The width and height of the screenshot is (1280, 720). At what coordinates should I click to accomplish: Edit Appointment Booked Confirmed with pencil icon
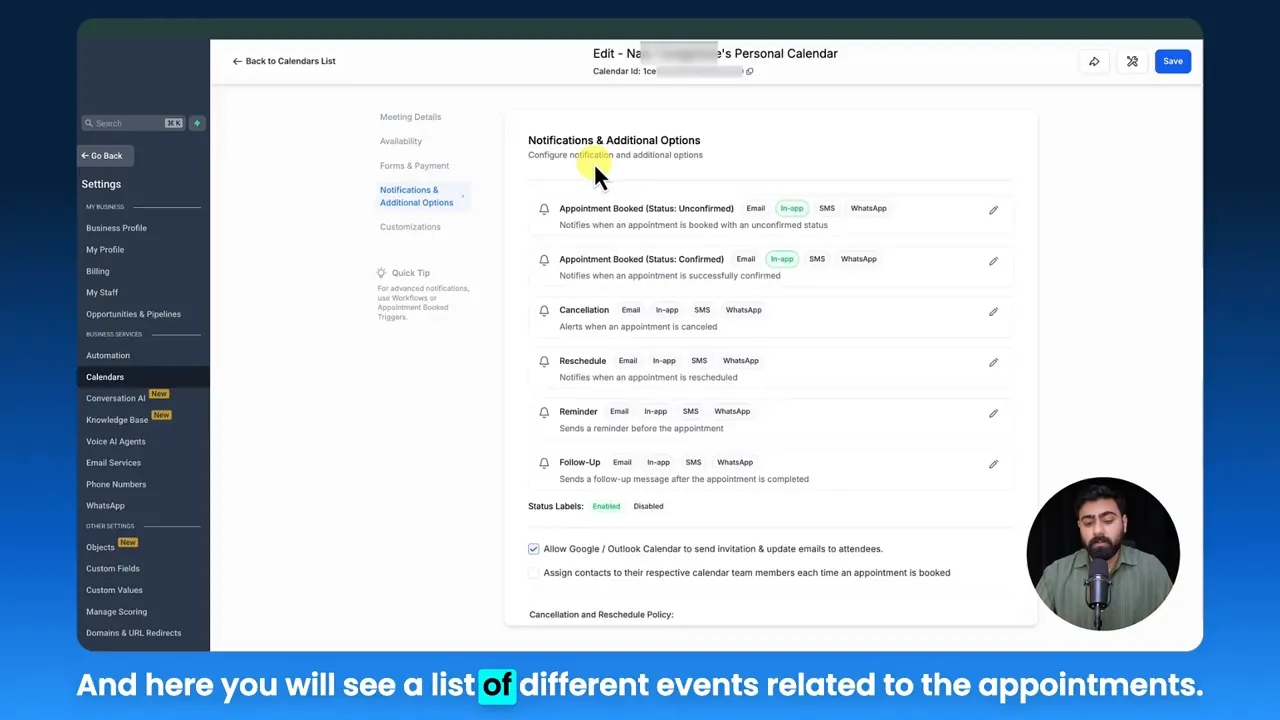(x=993, y=260)
